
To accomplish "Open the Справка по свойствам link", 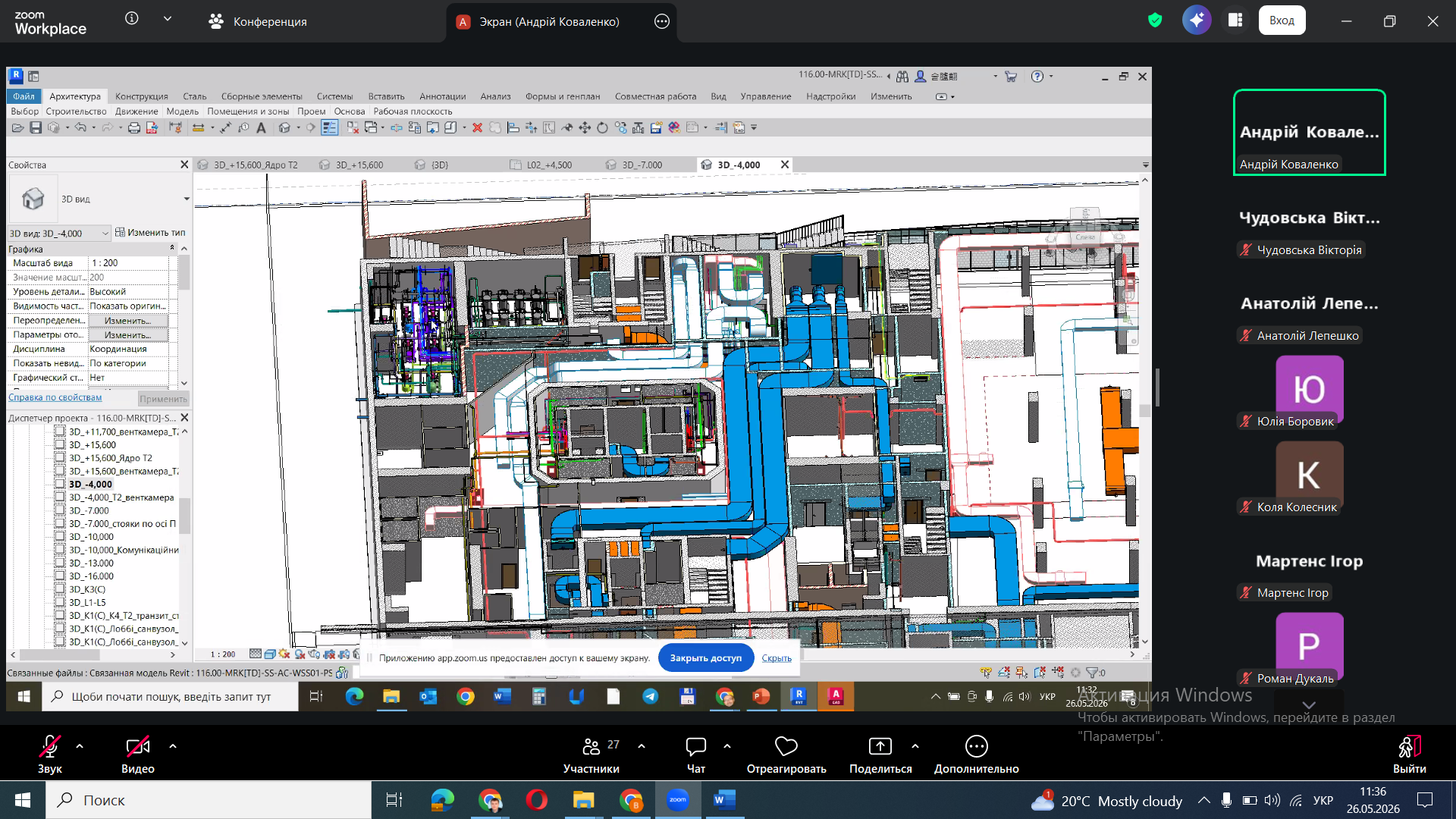I will point(55,397).
